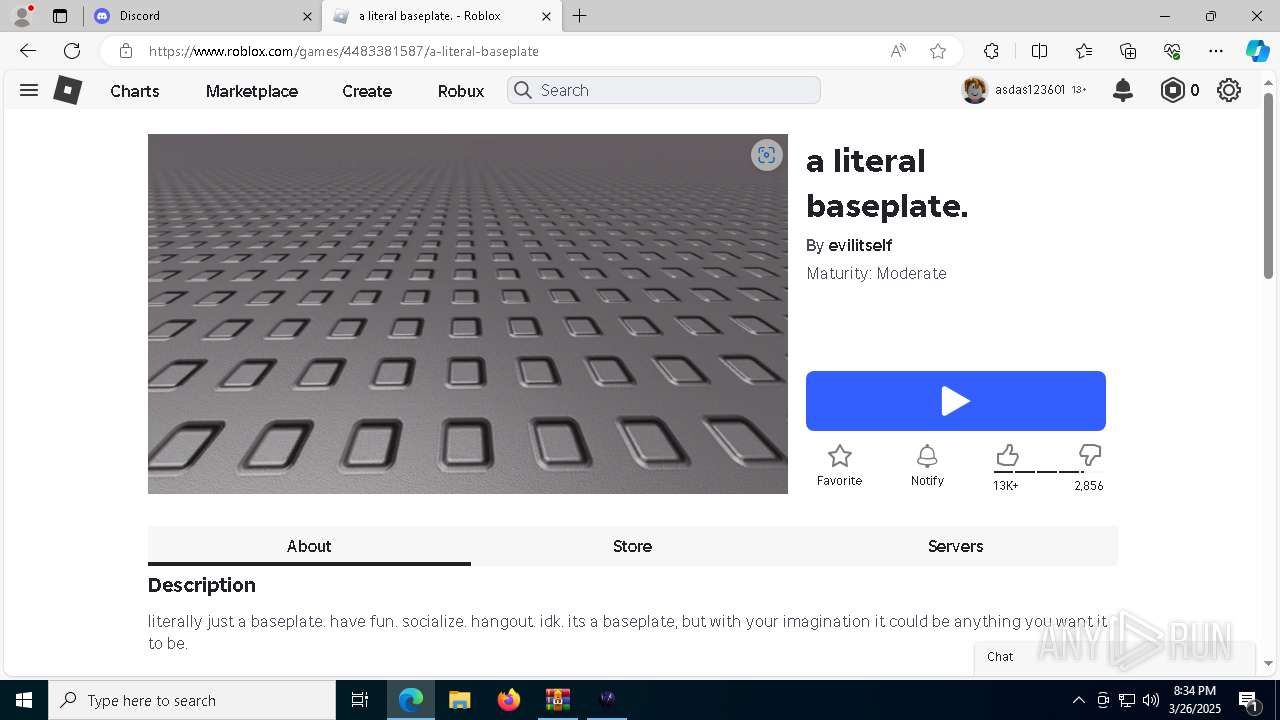Select the About tab
Viewport: 1280px width, 720px height.
tap(309, 546)
